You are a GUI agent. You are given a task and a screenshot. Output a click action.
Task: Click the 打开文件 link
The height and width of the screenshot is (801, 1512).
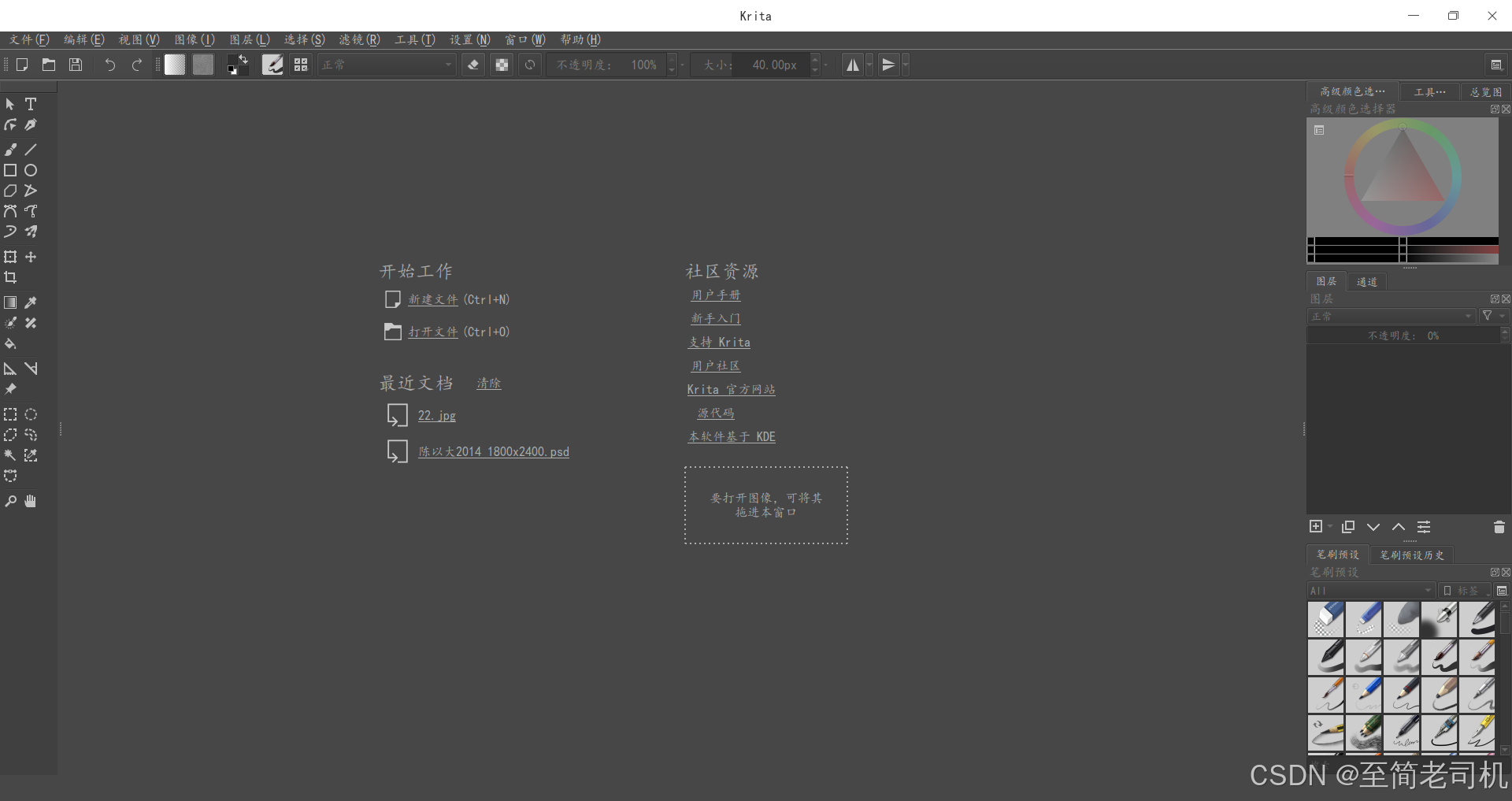point(432,332)
